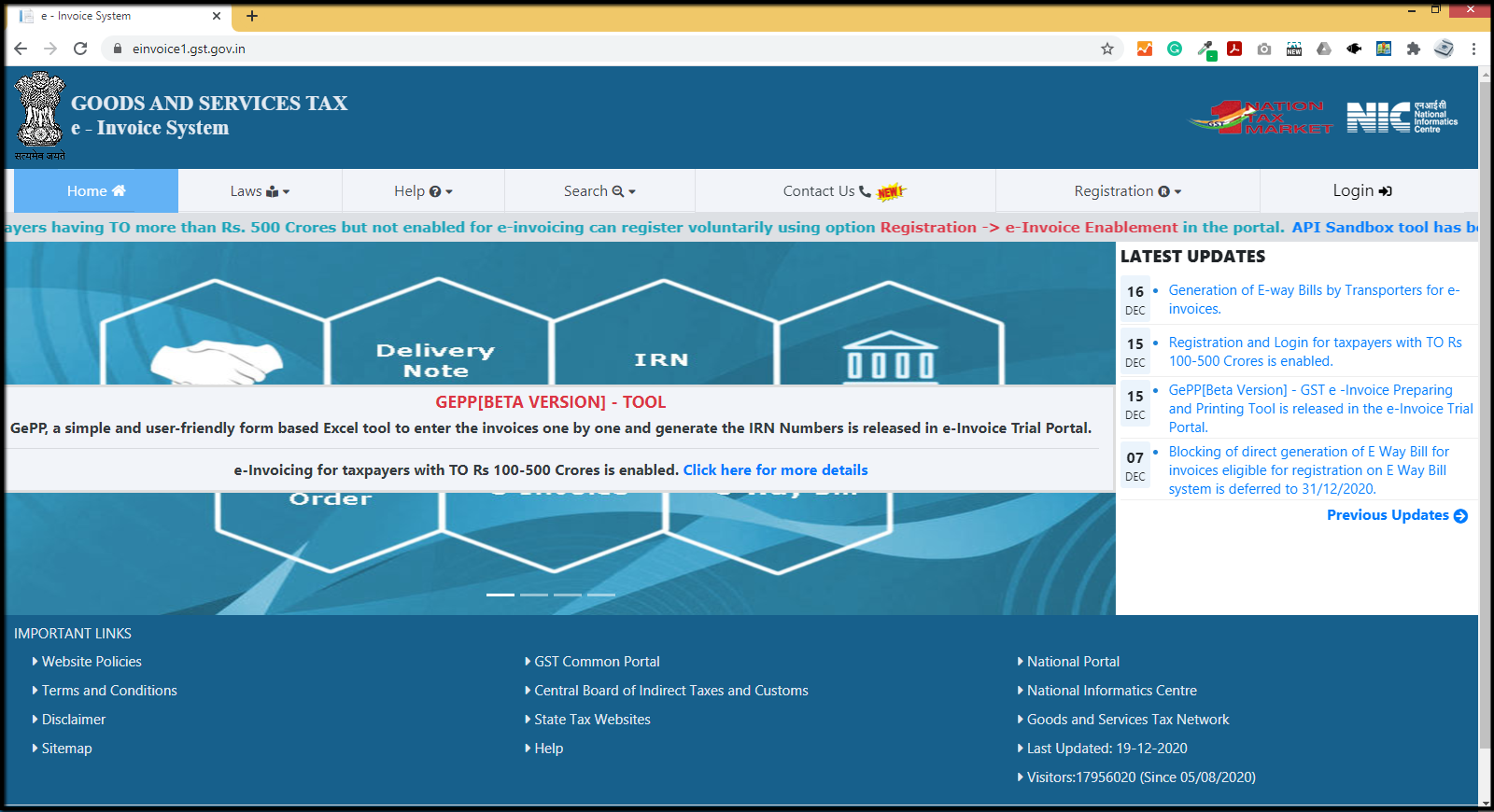
Task: Open the orange analytics chart extension
Action: pos(1145,49)
